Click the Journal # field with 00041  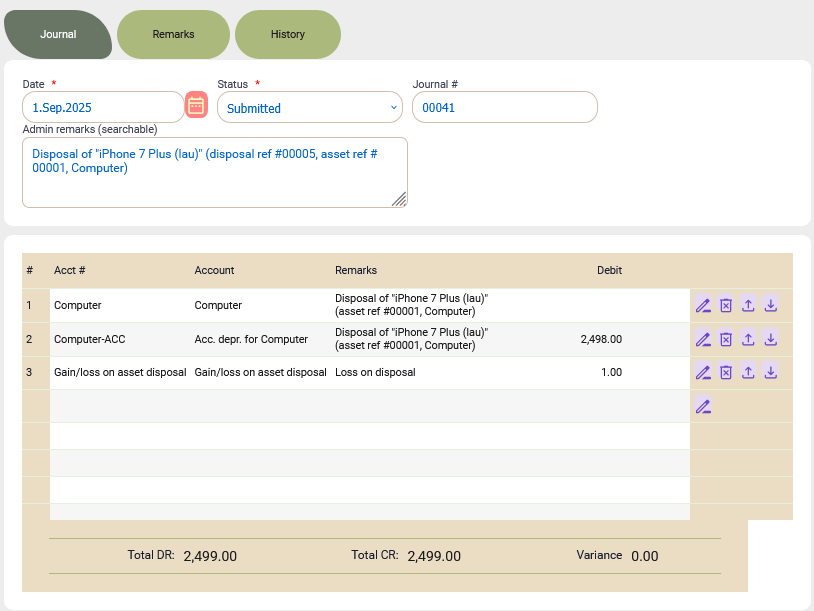pyautogui.click(x=504, y=108)
